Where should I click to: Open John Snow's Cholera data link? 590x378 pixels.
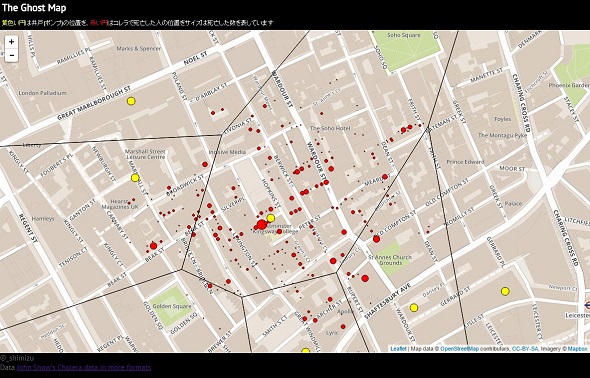point(84,367)
